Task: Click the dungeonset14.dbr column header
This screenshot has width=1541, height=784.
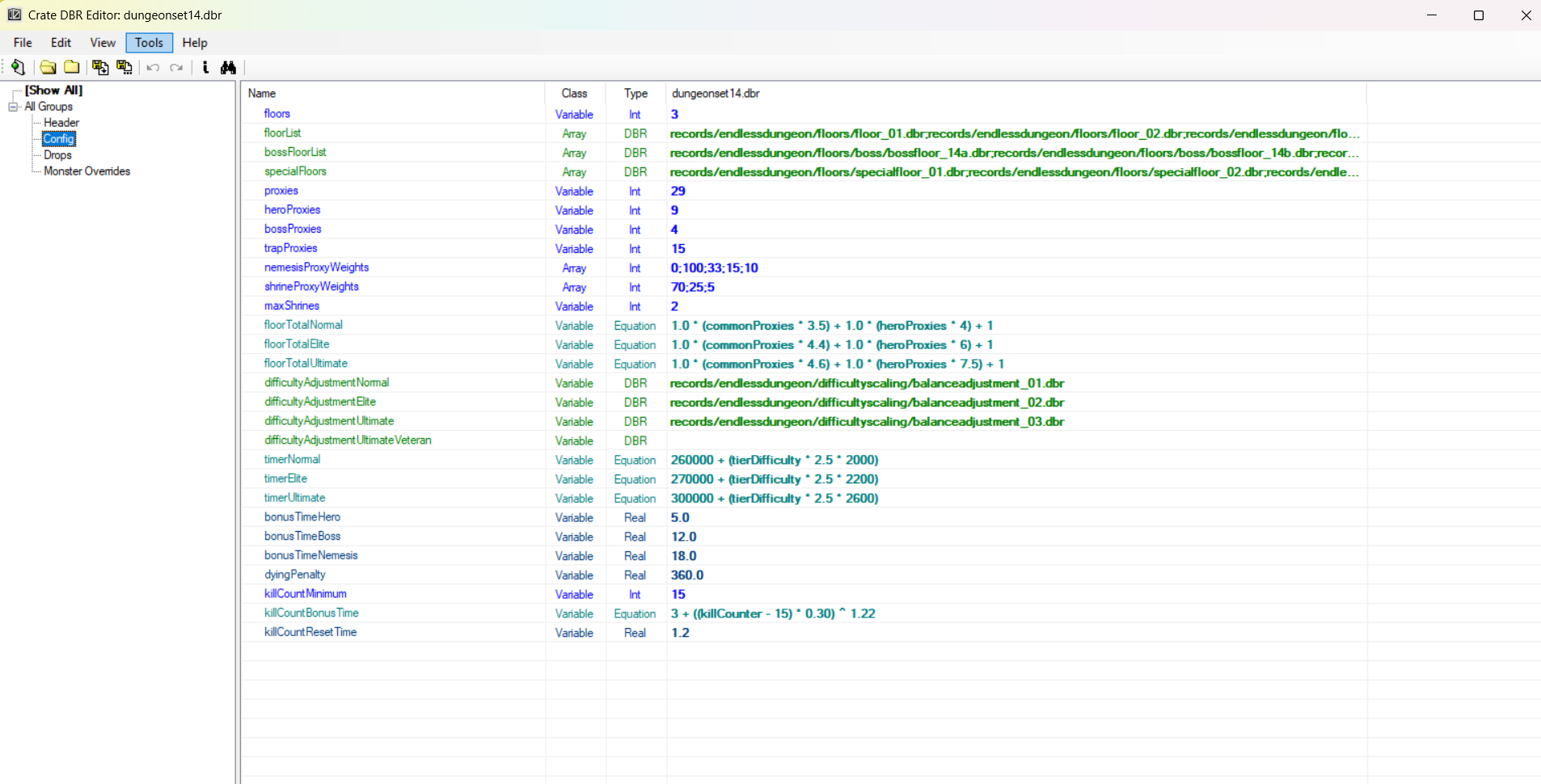Action: pyautogui.click(x=716, y=94)
